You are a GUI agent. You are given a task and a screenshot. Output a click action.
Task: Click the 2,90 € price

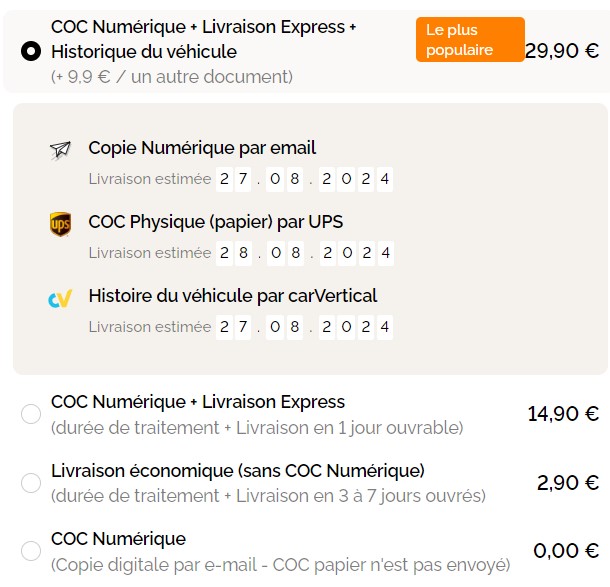pos(568,483)
